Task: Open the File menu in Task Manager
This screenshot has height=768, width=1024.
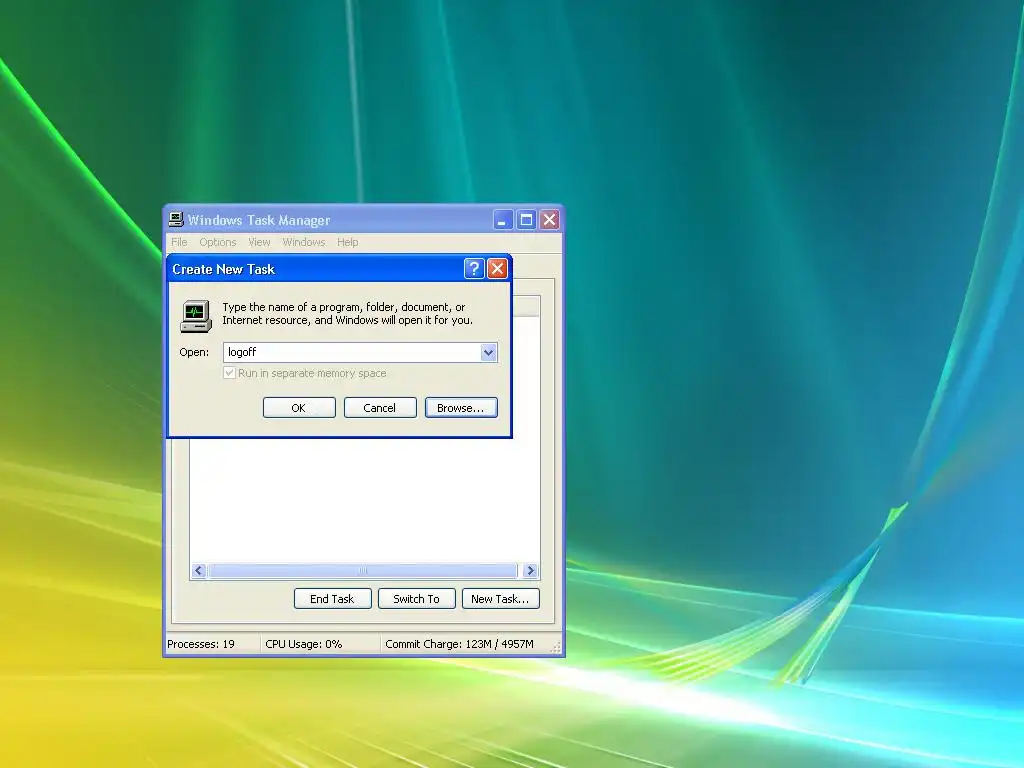Action: pos(179,242)
